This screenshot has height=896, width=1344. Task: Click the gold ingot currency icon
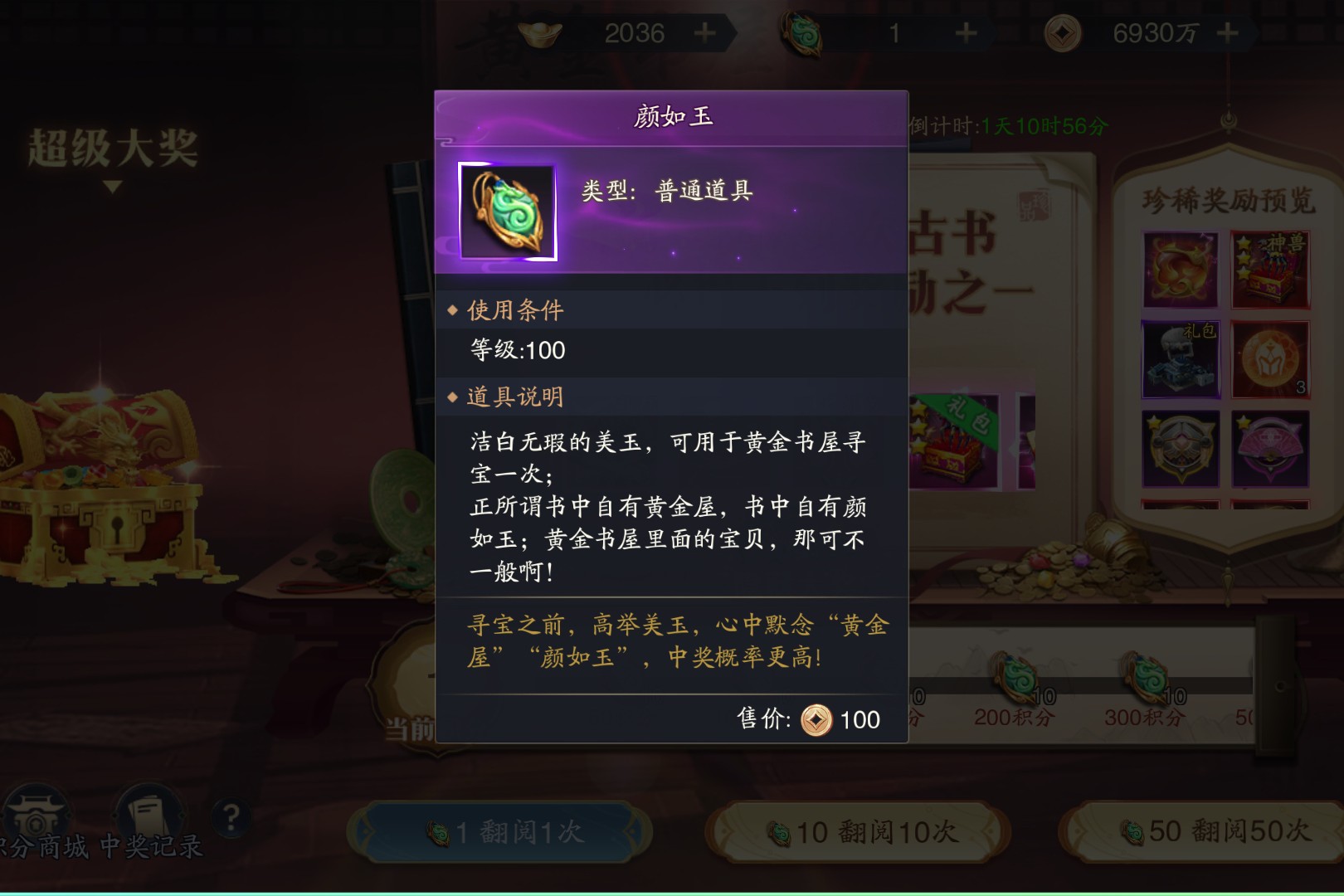[540, 33]
